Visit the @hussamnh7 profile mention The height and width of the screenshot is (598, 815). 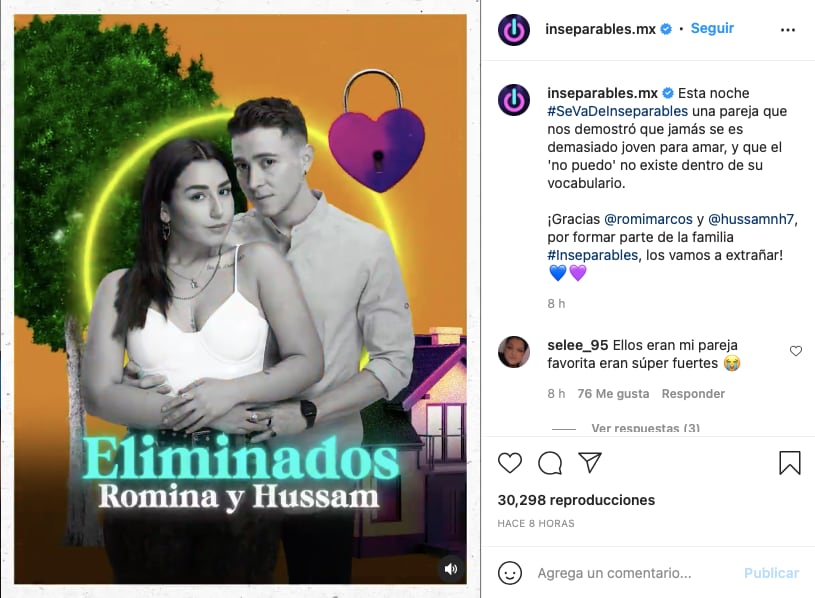[x=751, y=219]
